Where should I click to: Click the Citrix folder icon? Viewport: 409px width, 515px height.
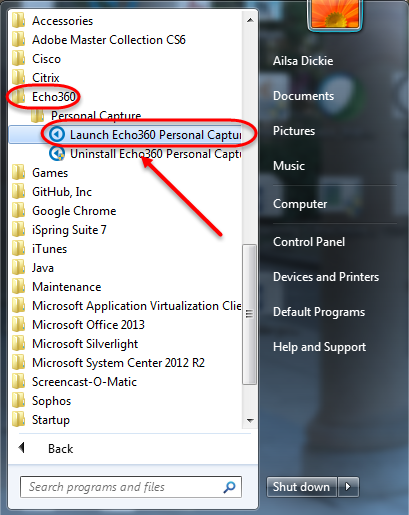[18, 78]
